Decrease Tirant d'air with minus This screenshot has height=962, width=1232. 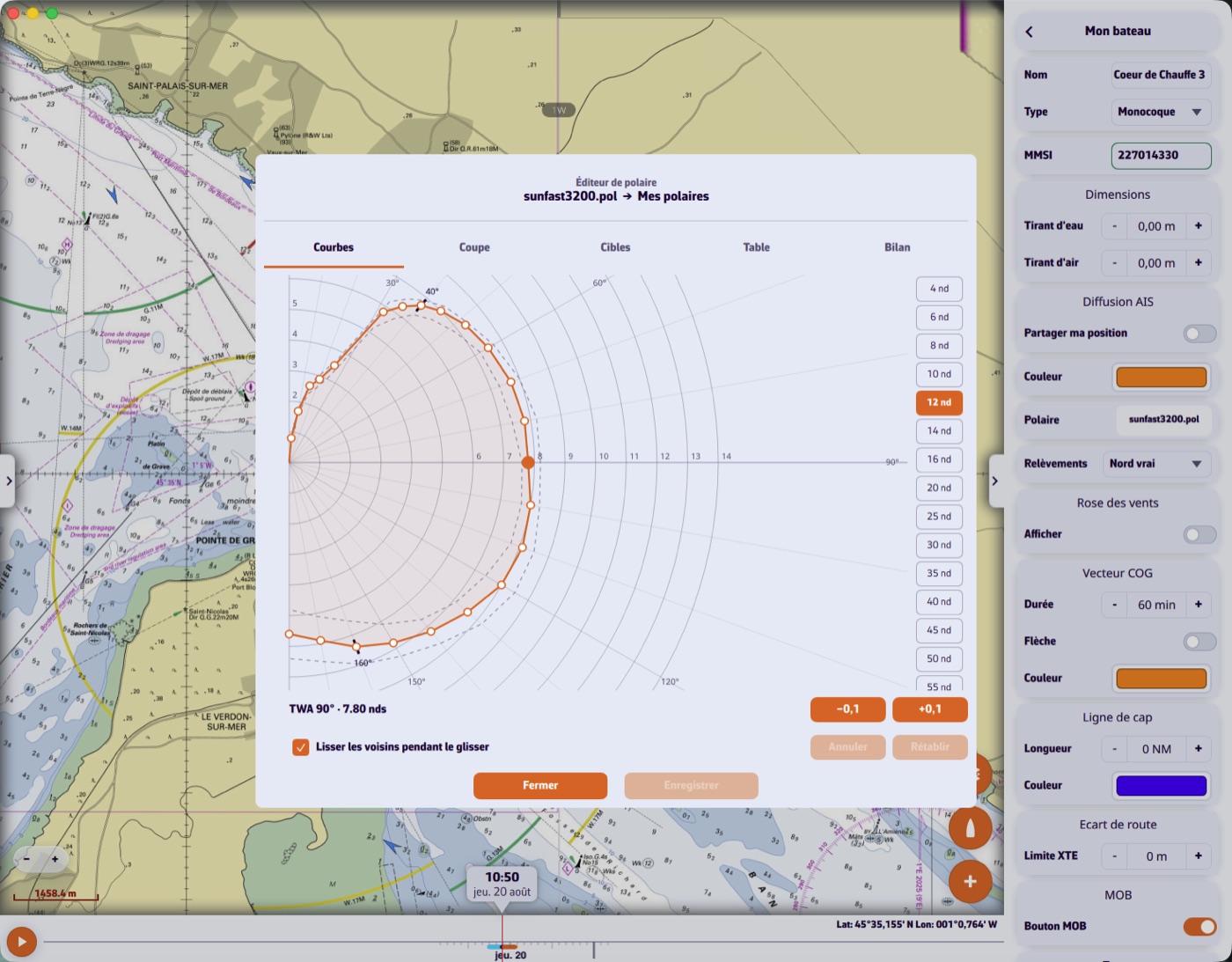(1114, 263)
